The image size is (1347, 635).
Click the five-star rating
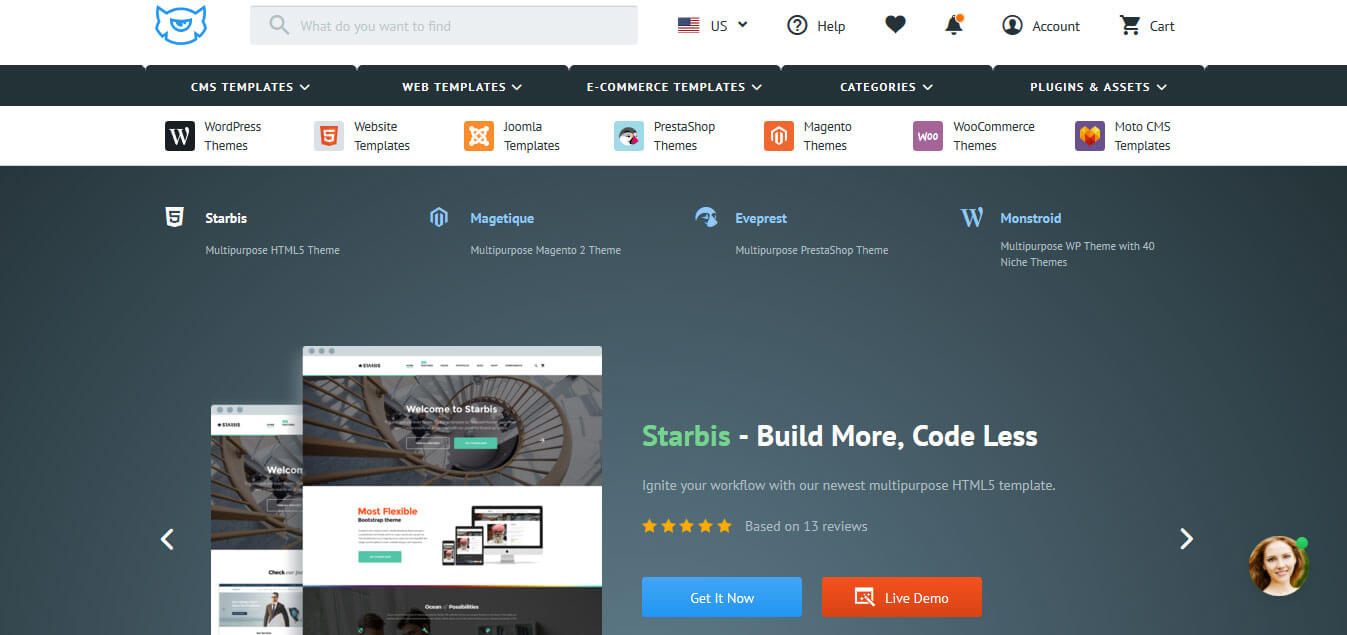point(687,526)
